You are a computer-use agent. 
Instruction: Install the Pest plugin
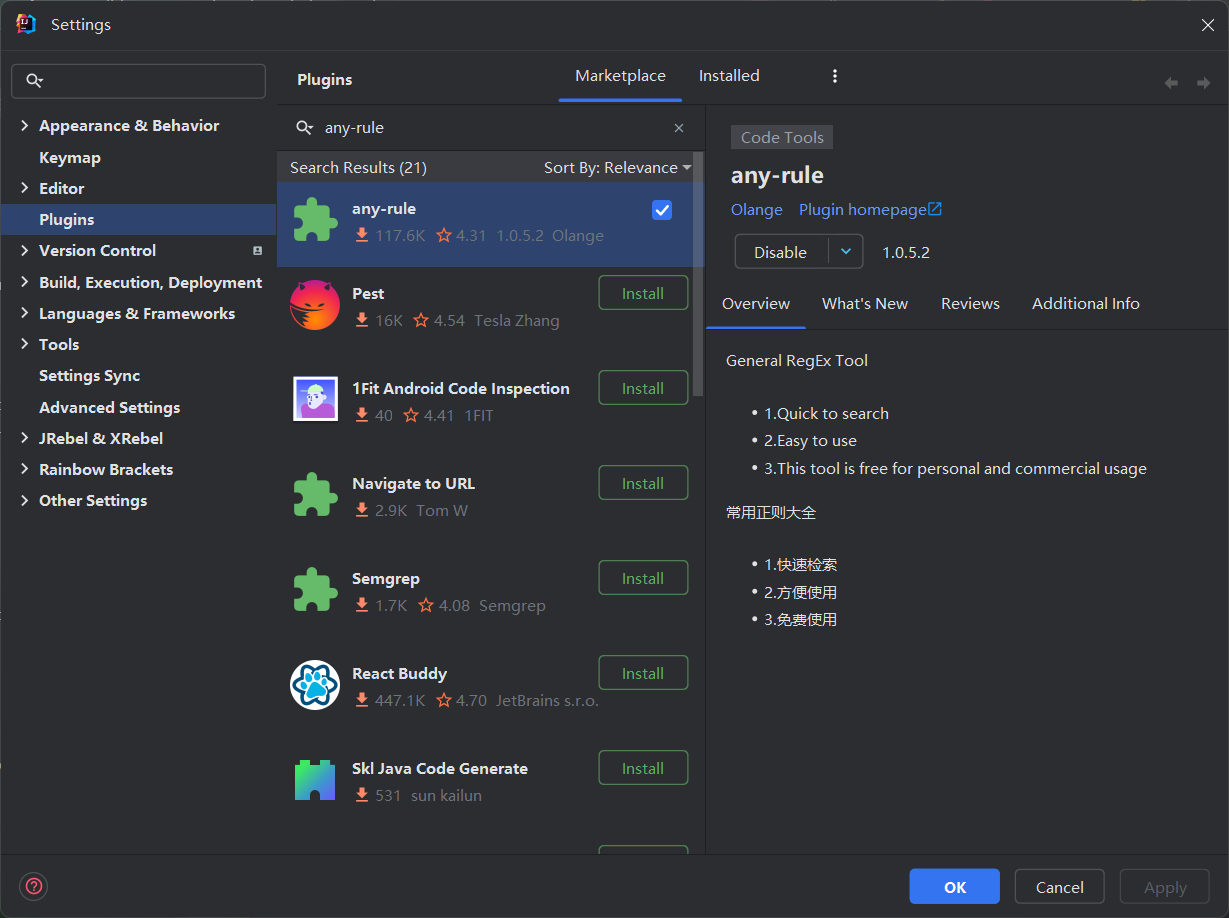(x=643, y=293)
